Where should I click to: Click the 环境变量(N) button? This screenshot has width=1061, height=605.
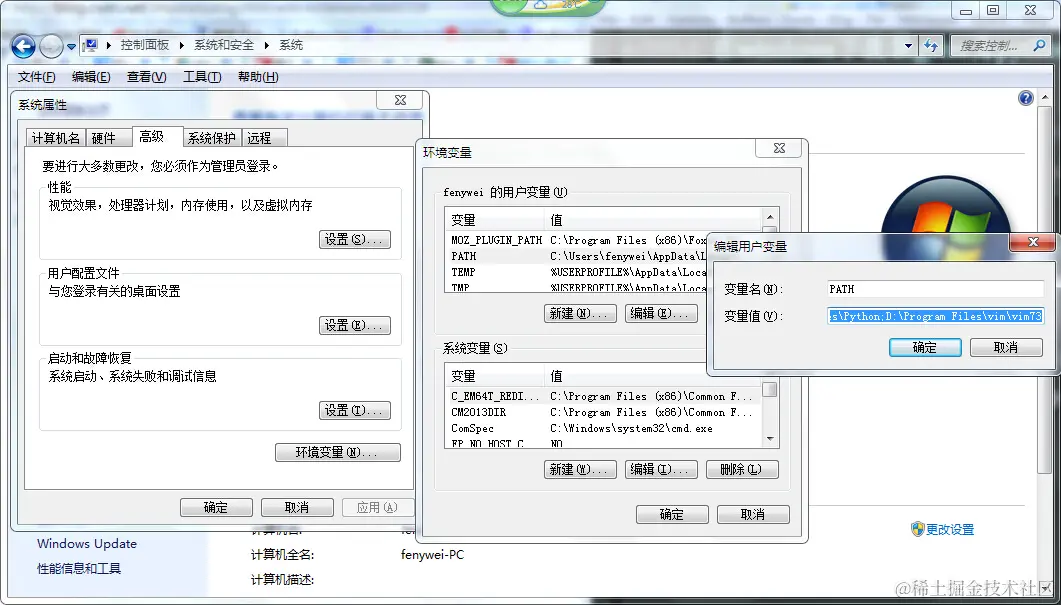click(x=338, y=451)
